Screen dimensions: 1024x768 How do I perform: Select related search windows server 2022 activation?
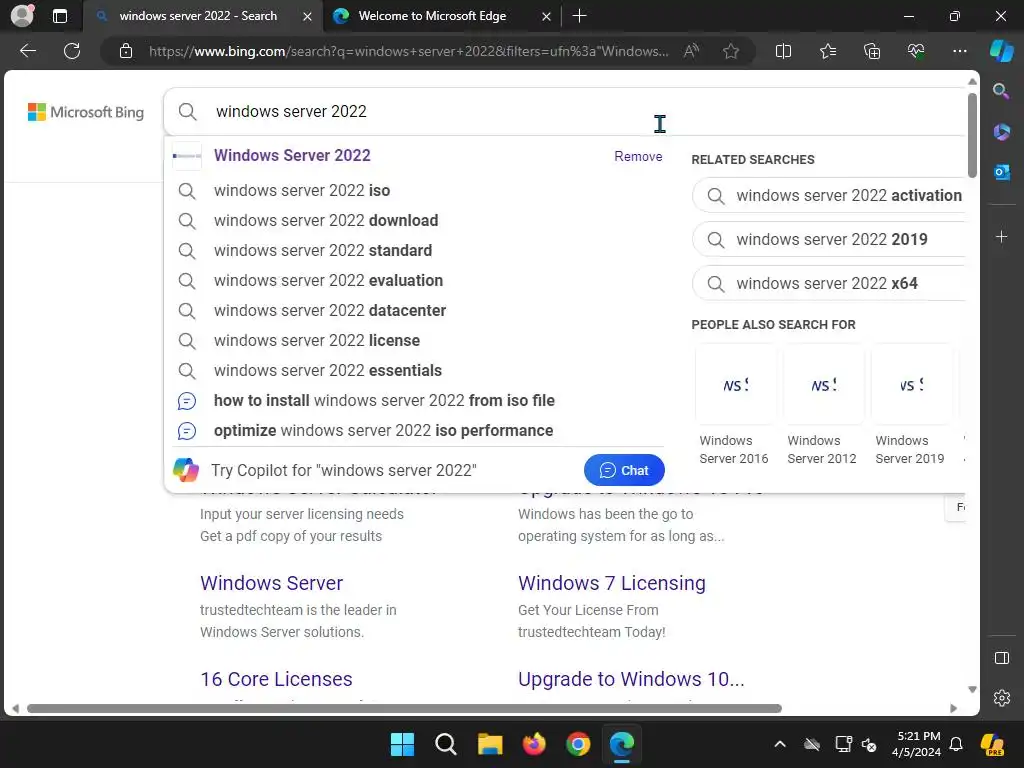828,195
